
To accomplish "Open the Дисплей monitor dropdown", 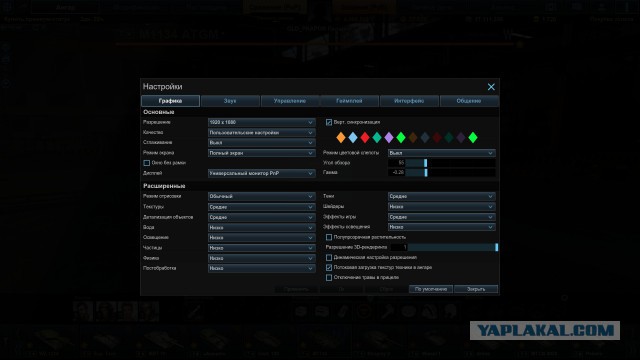I will (262, 173).
